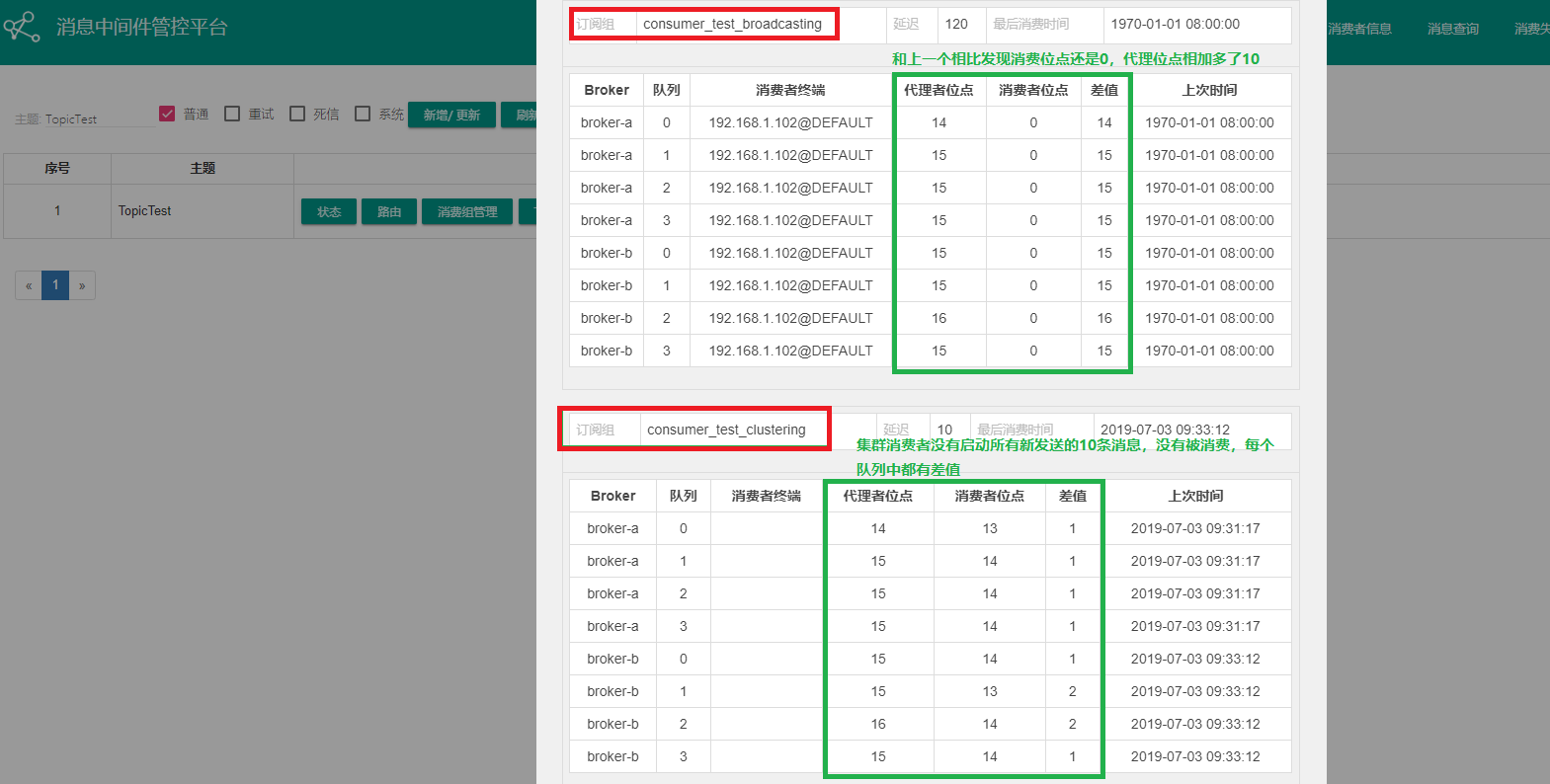Click the 代理者位点 header in the clustering table
The width and height of the screenshot is (1550, 784).
coord(878,496)
